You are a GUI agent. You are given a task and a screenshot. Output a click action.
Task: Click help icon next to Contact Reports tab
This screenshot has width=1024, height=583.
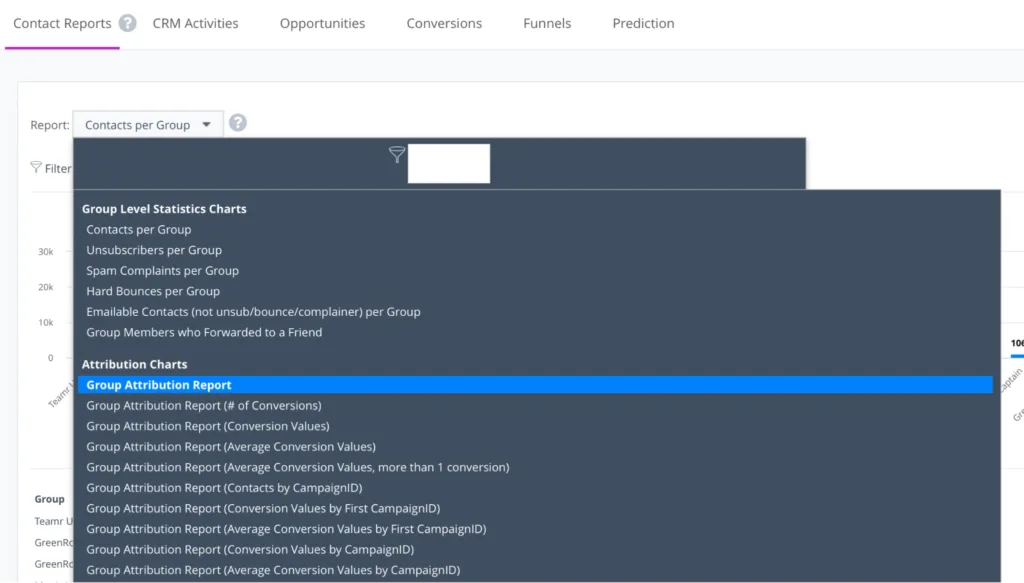[x=127, y=23]
